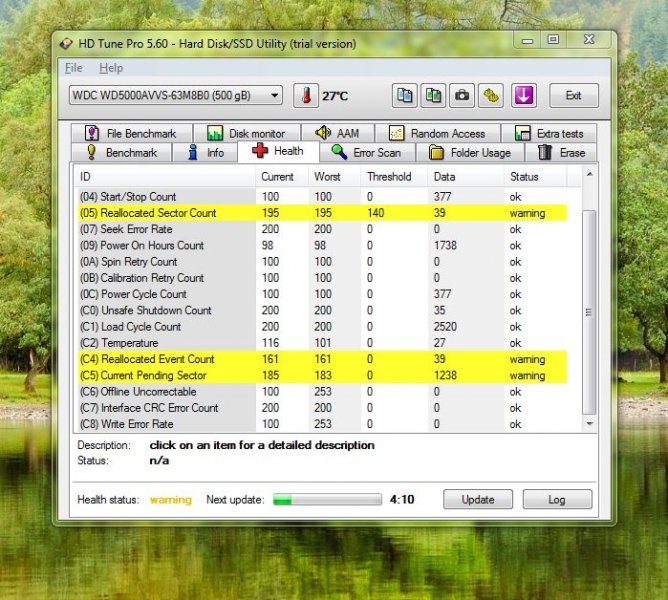
Task: Click the Benchmark lightbulb icon
Action: (x=91, y=152)
